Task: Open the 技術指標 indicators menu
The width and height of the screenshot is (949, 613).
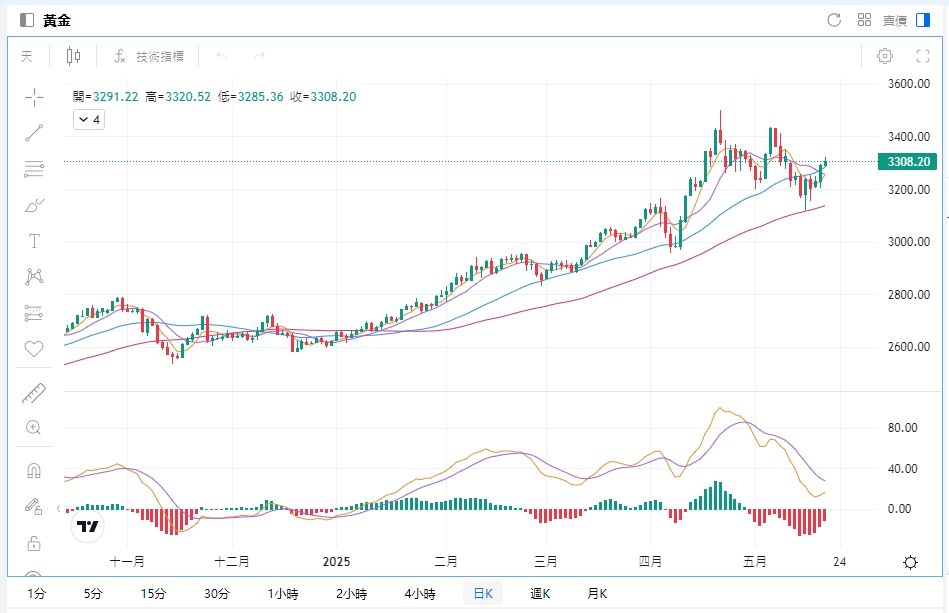Action: click(x=148, y=57)
